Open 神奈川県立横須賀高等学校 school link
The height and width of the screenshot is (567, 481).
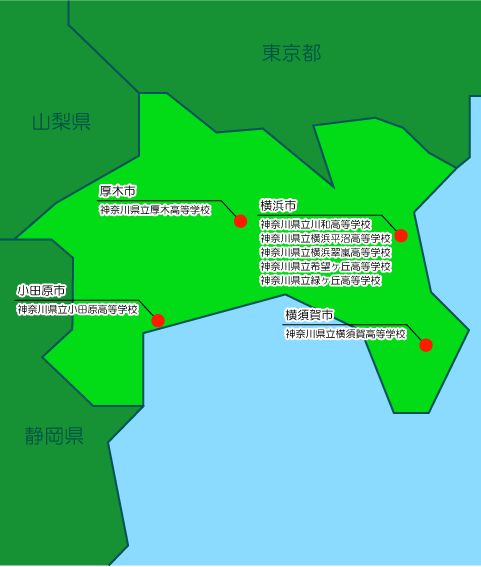[x=346, y=334]
